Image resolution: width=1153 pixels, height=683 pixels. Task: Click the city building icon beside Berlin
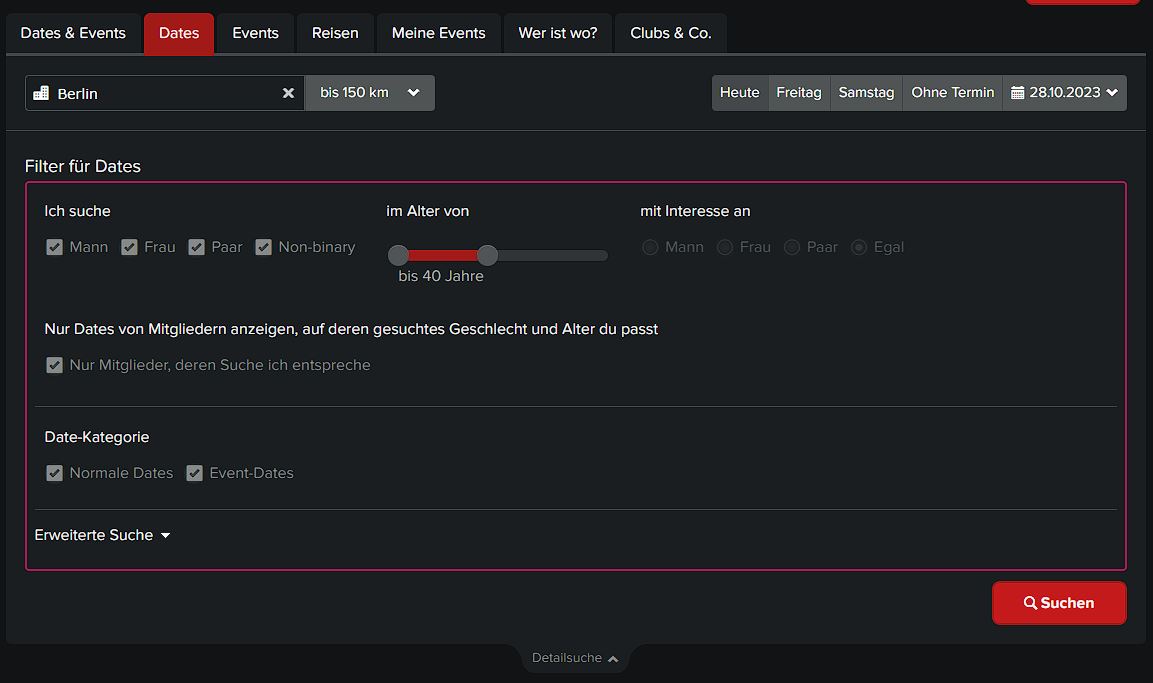pos(41,93)
